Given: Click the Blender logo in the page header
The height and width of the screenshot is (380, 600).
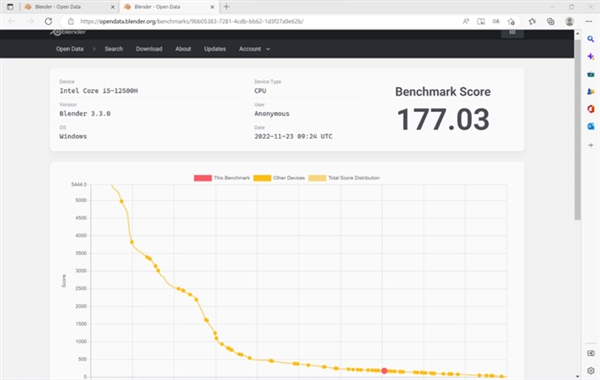Looking at the screenshot, I should click(67, 32).
